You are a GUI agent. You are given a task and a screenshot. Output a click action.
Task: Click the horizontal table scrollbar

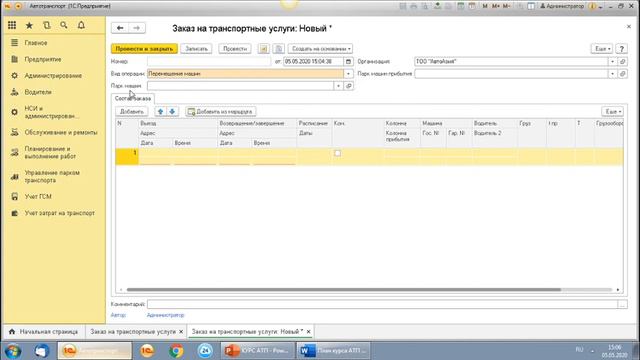[344, 290]
